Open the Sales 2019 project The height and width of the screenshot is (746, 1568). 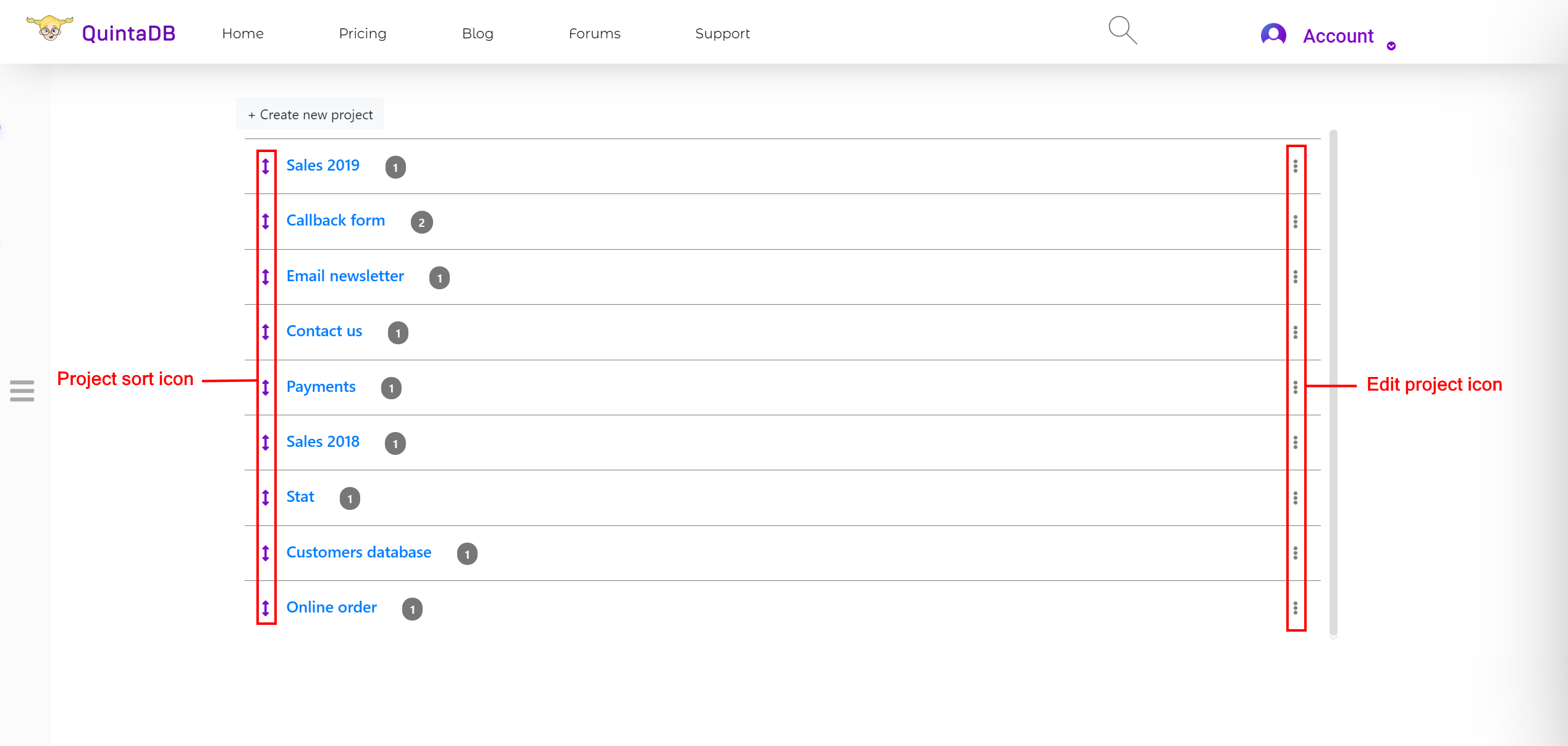click(x=322, y=165)
